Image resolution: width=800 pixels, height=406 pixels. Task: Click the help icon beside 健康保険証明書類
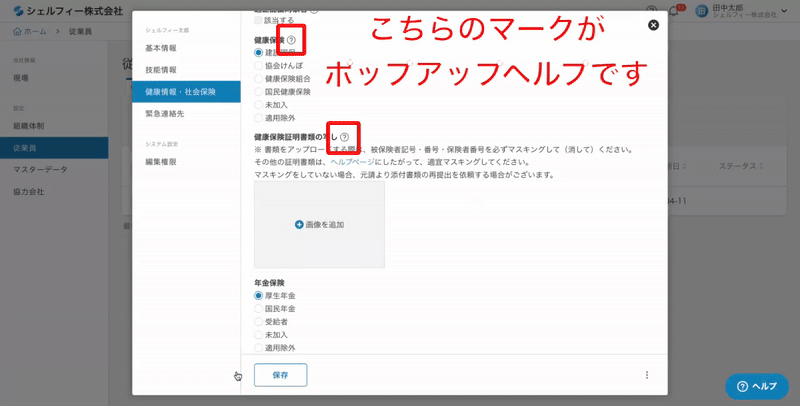point(344,137)
